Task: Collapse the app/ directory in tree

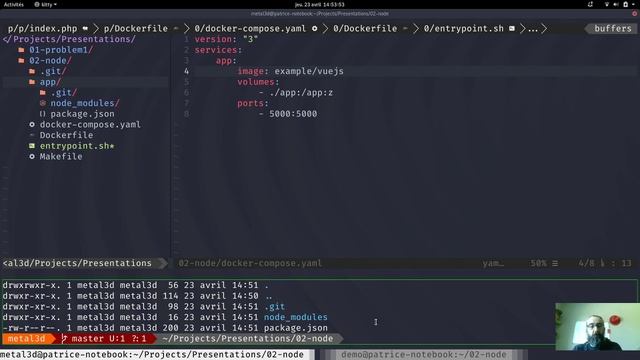Action: coord(50,82)
